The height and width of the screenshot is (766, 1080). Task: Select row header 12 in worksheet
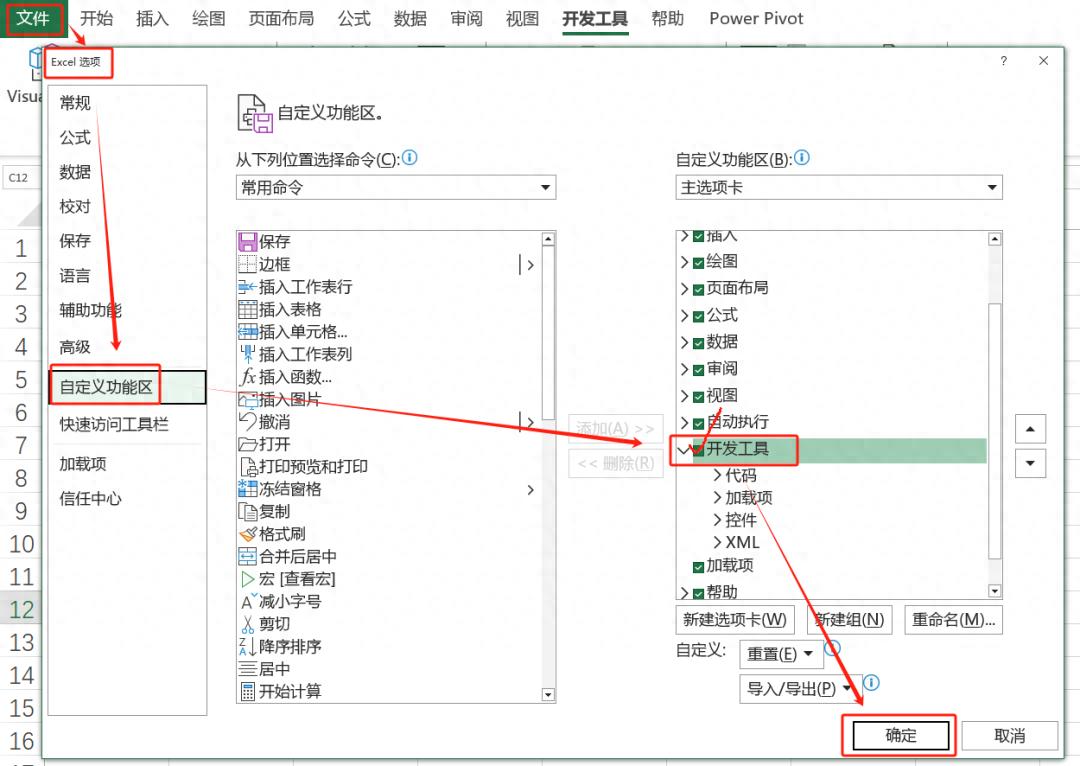pos(21,609)
